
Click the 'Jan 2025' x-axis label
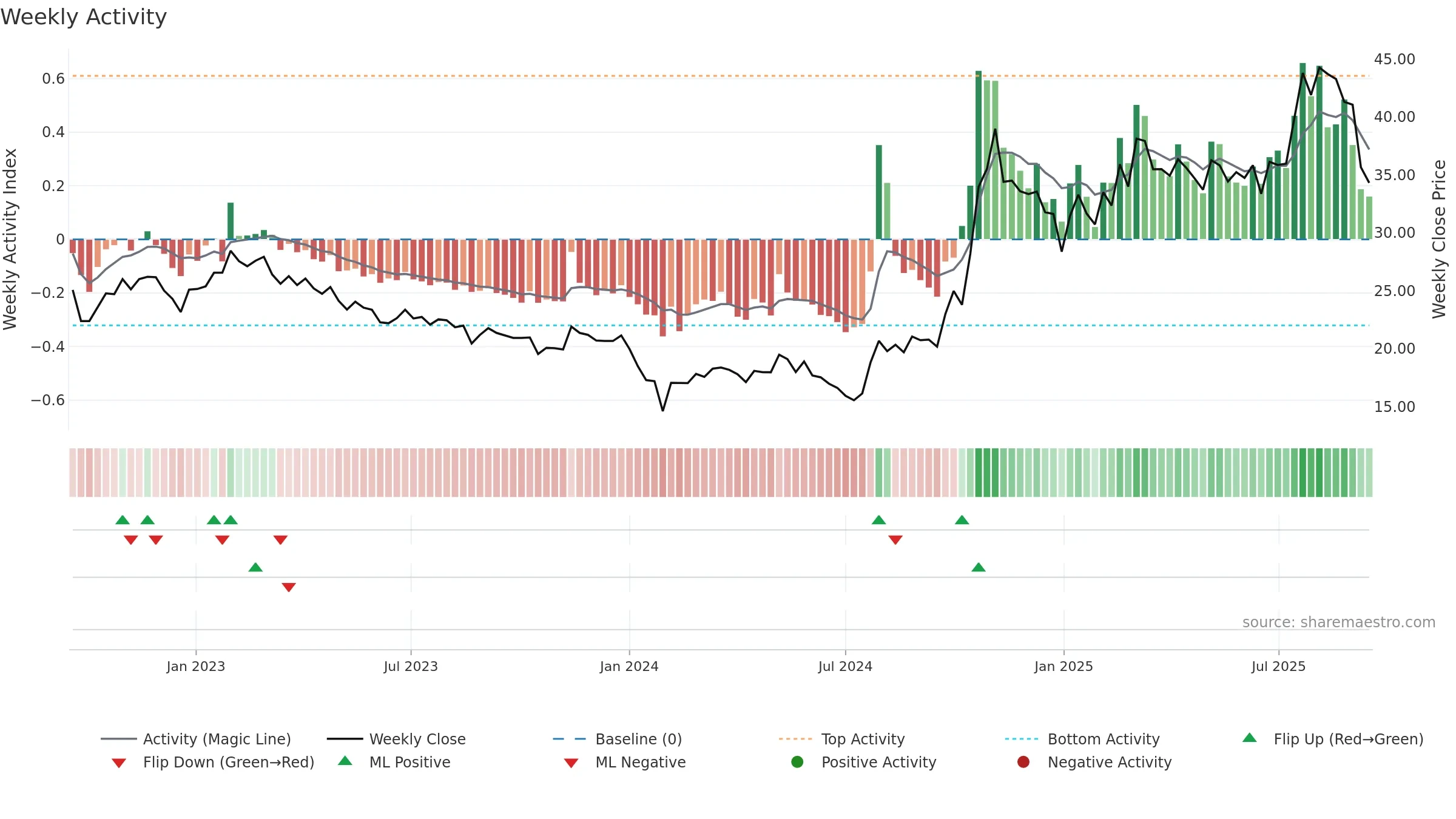point(1063,666)
